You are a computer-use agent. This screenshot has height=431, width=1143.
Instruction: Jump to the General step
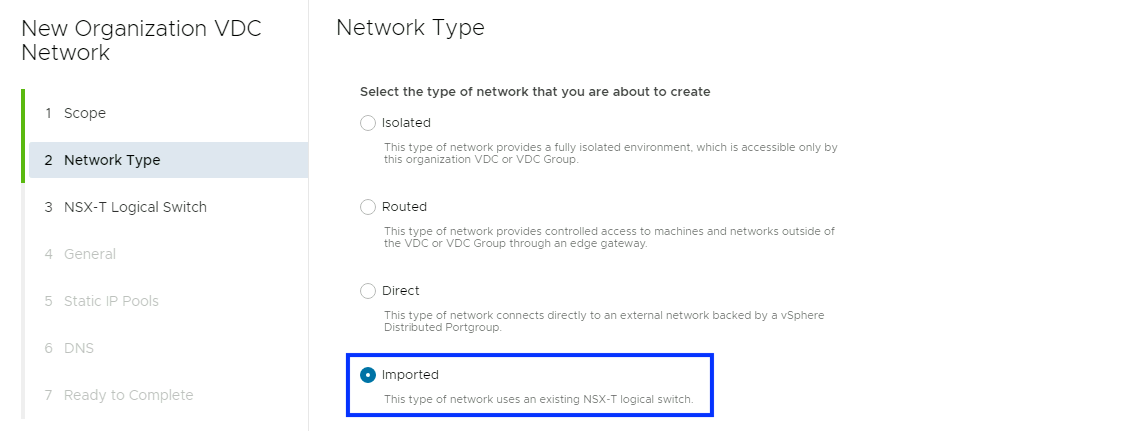(89, 254)
